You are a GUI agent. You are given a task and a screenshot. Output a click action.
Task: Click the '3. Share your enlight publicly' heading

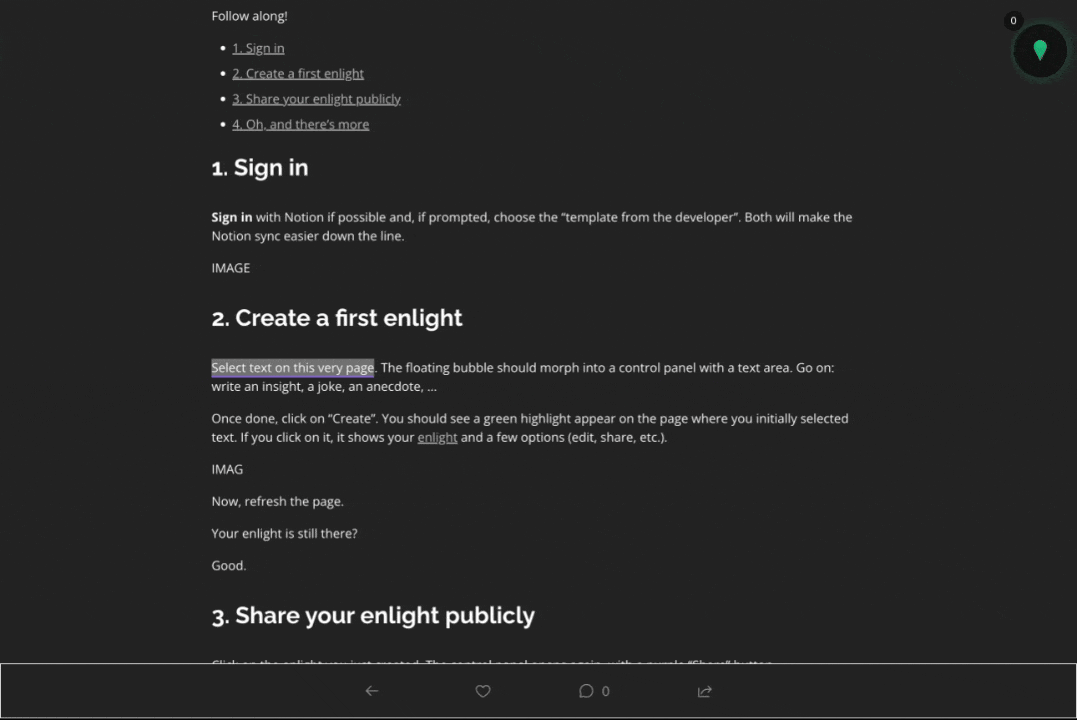coord(373,616)
